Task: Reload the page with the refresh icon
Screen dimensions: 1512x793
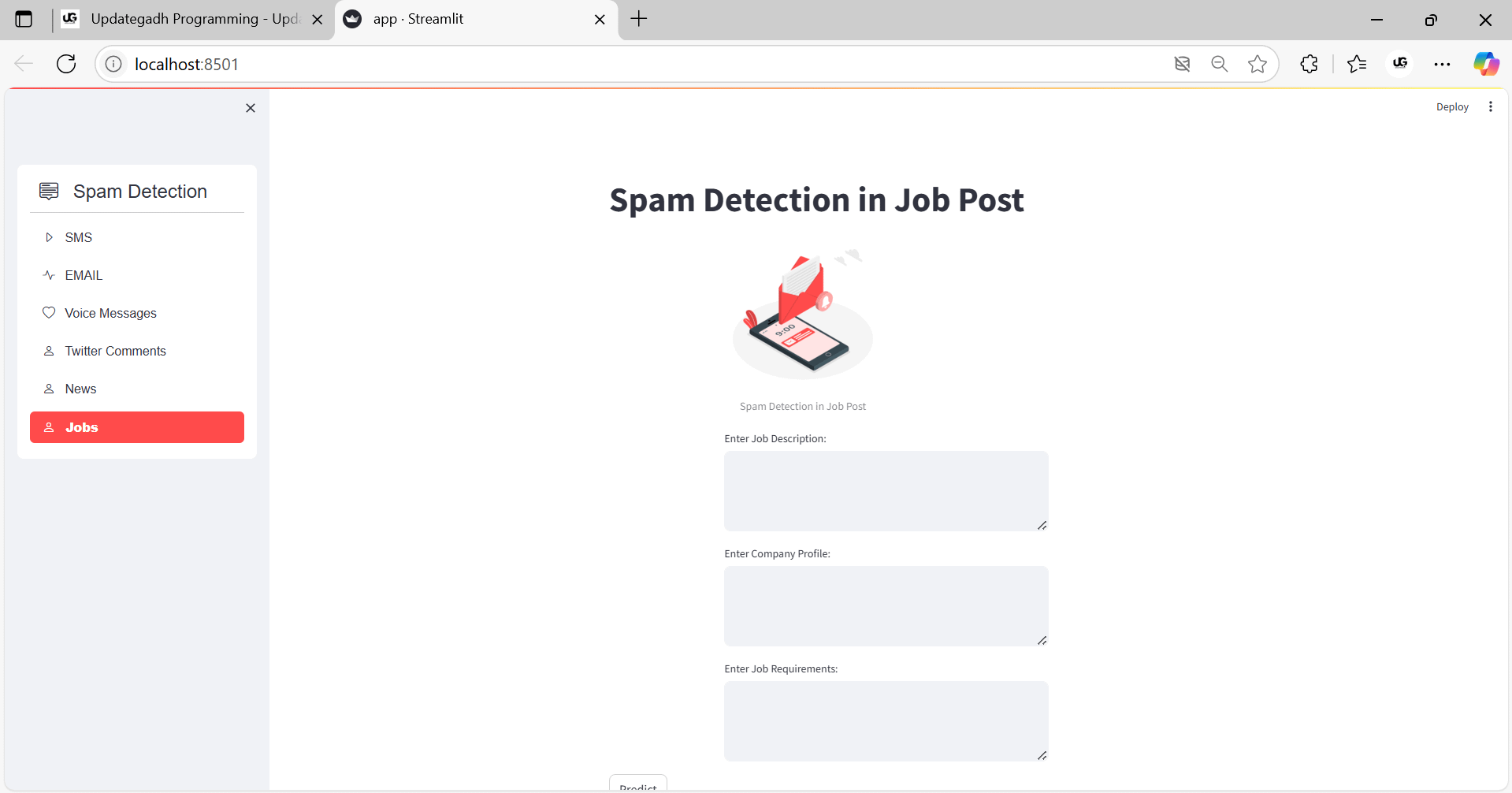Action: 66,64
